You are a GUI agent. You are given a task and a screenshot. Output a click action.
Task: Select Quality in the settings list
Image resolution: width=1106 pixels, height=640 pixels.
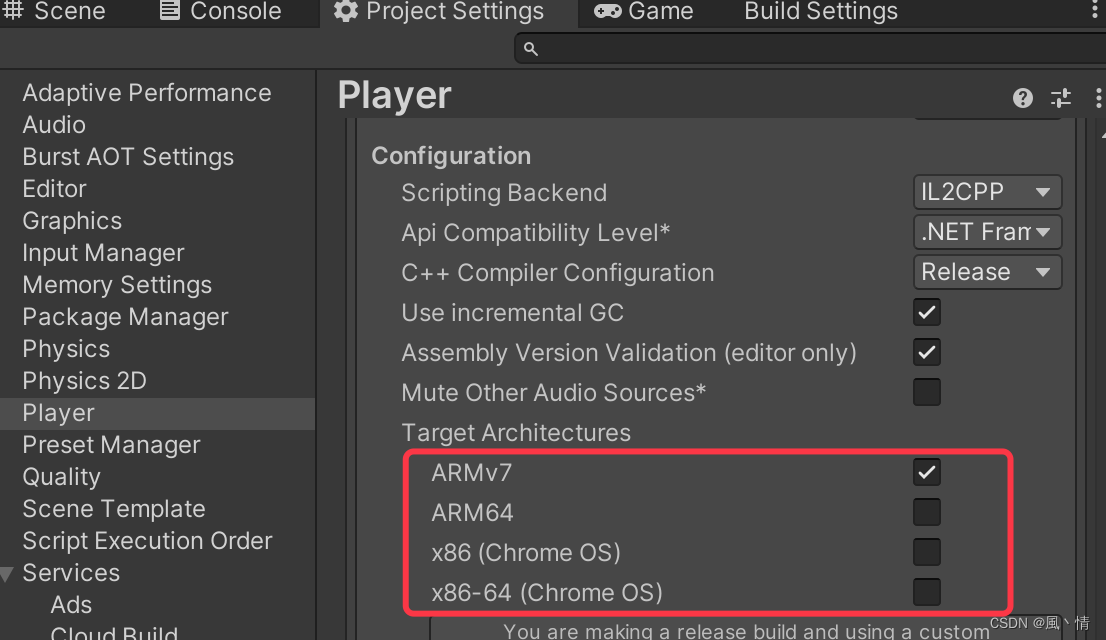pyautogui.click(x=61, y=477)
